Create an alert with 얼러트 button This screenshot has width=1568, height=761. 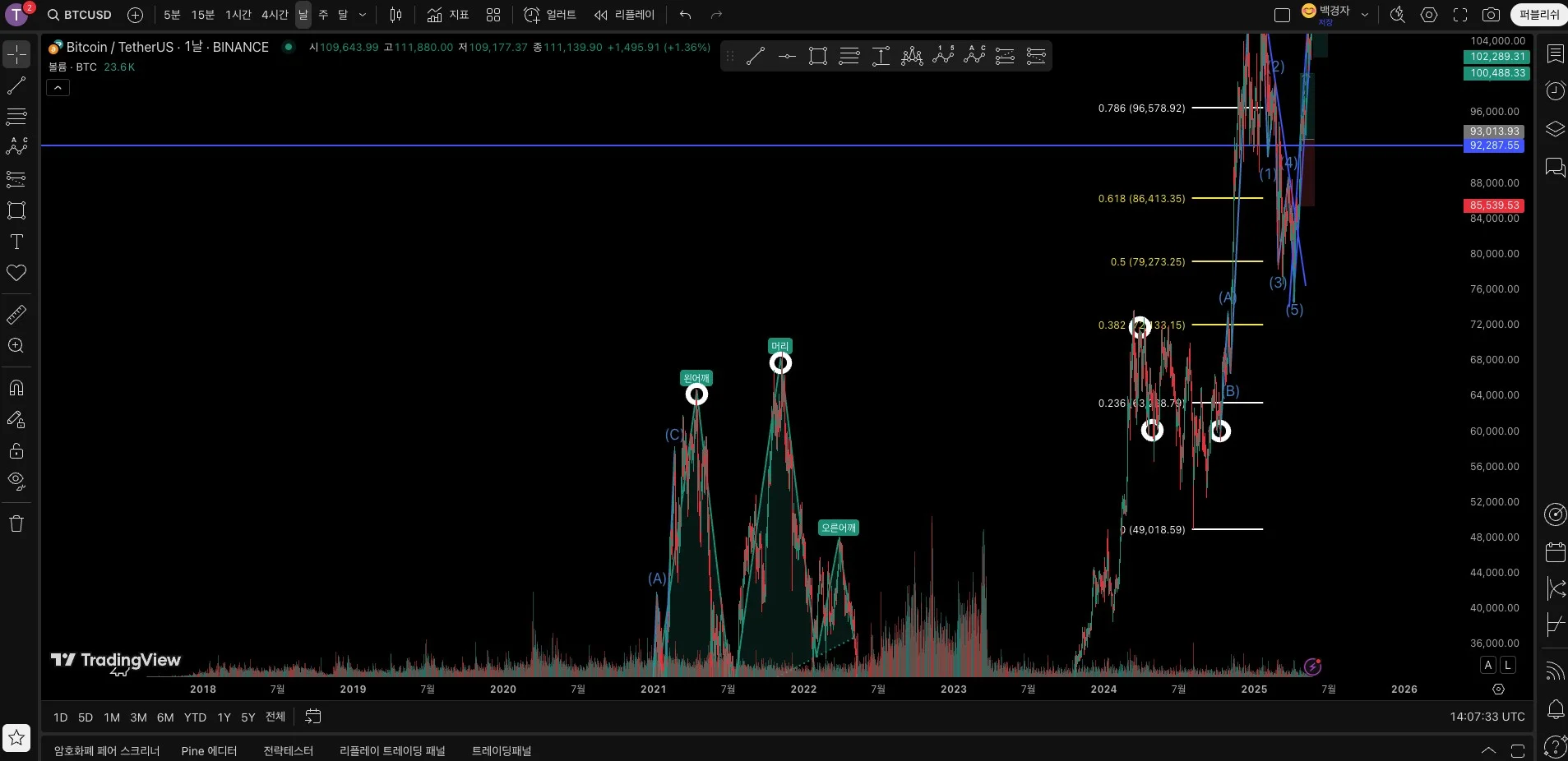tap(550, 15)
